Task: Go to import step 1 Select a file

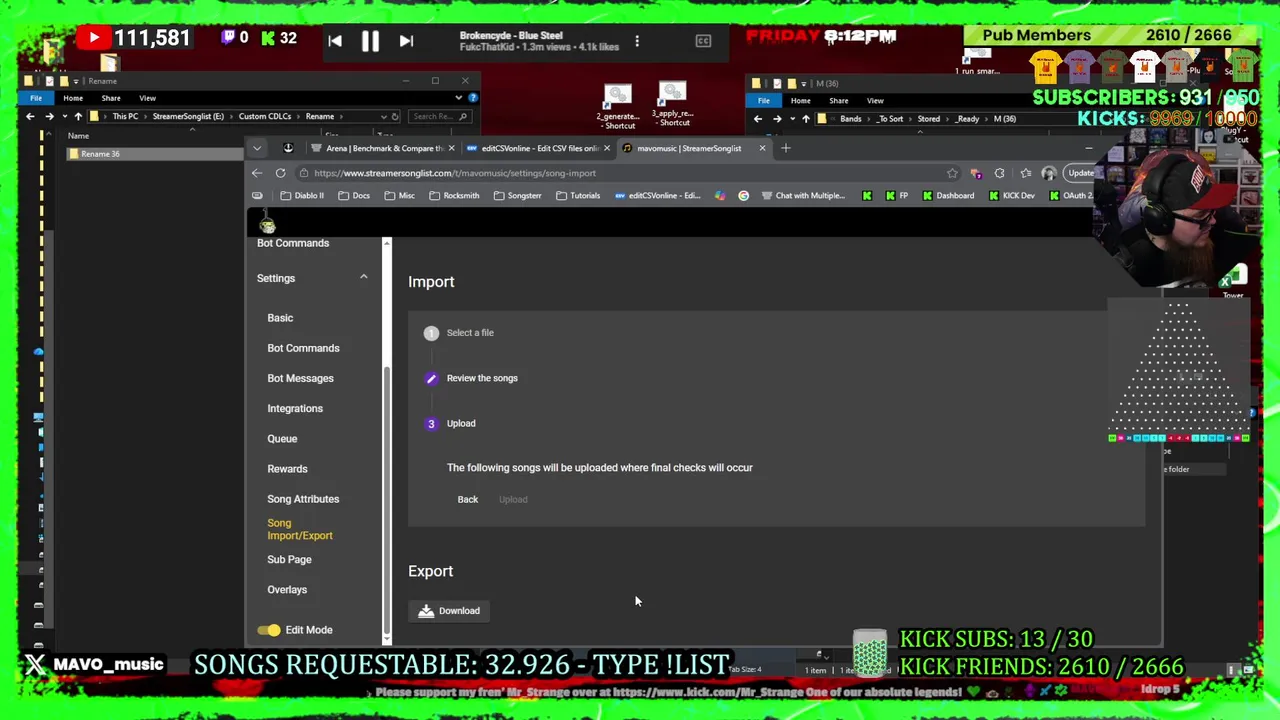Action: coord(459,333)
